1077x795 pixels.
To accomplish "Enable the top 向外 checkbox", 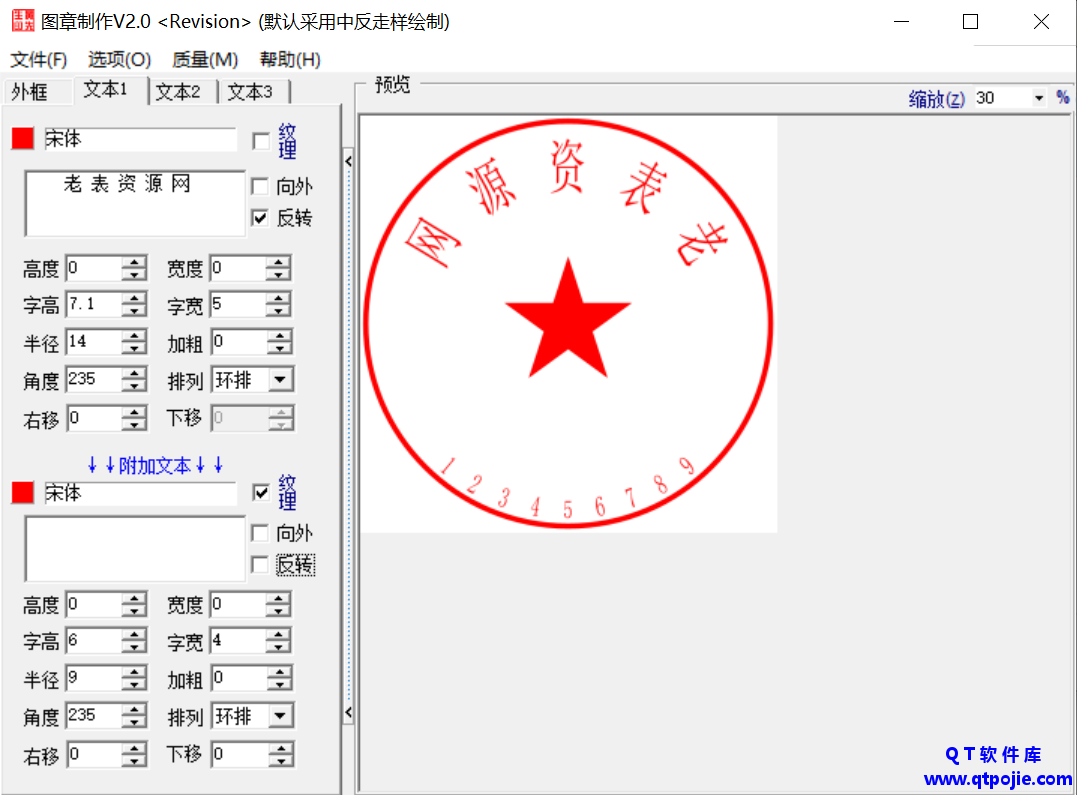I will 260,186.
